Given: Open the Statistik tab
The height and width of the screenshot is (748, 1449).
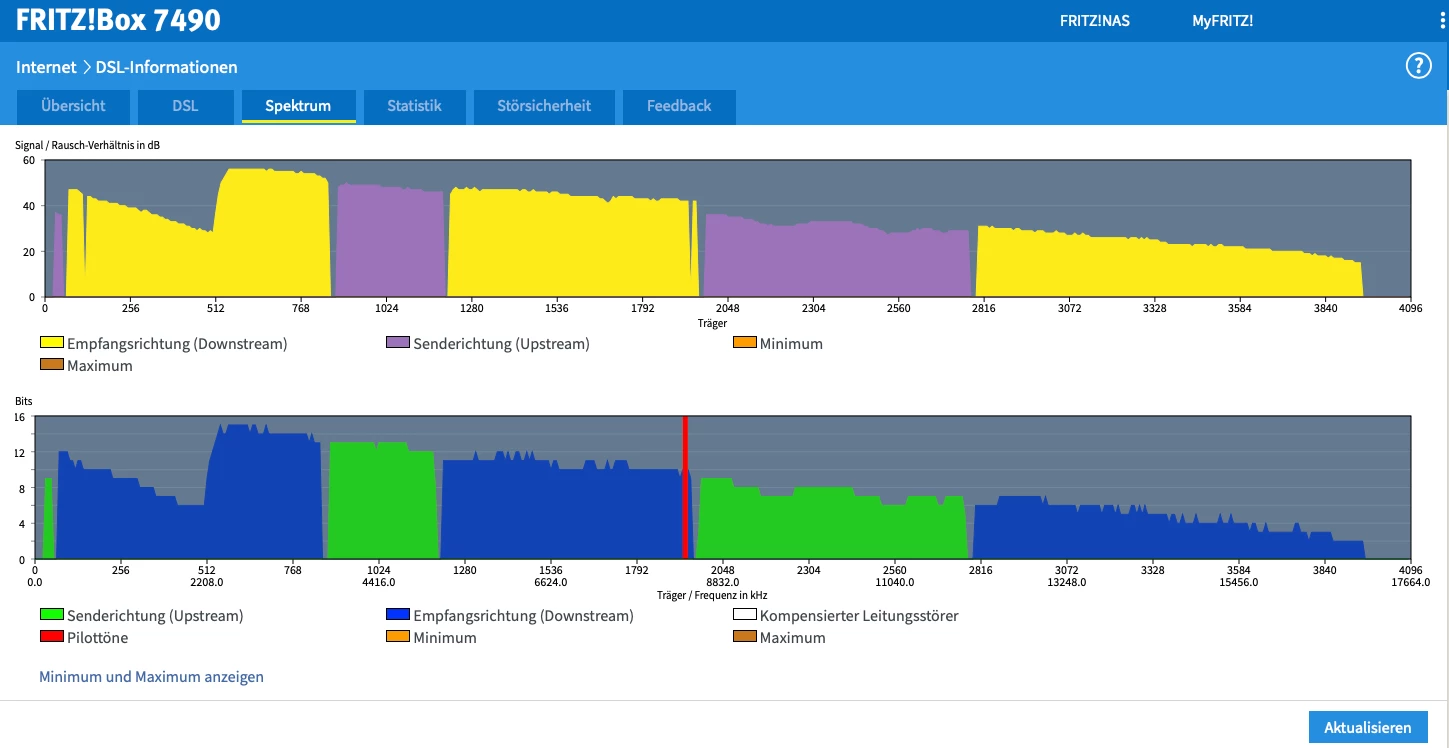Looking at the screenshot, I should (414, 106).
